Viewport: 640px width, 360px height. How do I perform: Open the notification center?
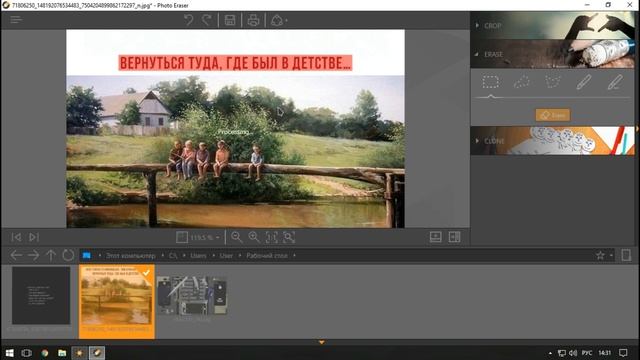(623, 353)
